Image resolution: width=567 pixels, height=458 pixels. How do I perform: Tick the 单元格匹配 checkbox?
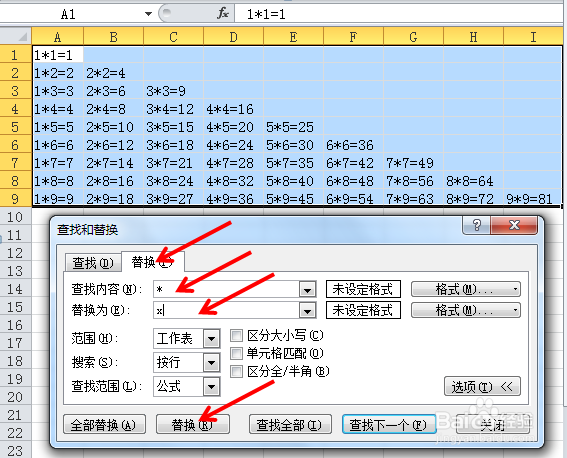click(236, 353)
